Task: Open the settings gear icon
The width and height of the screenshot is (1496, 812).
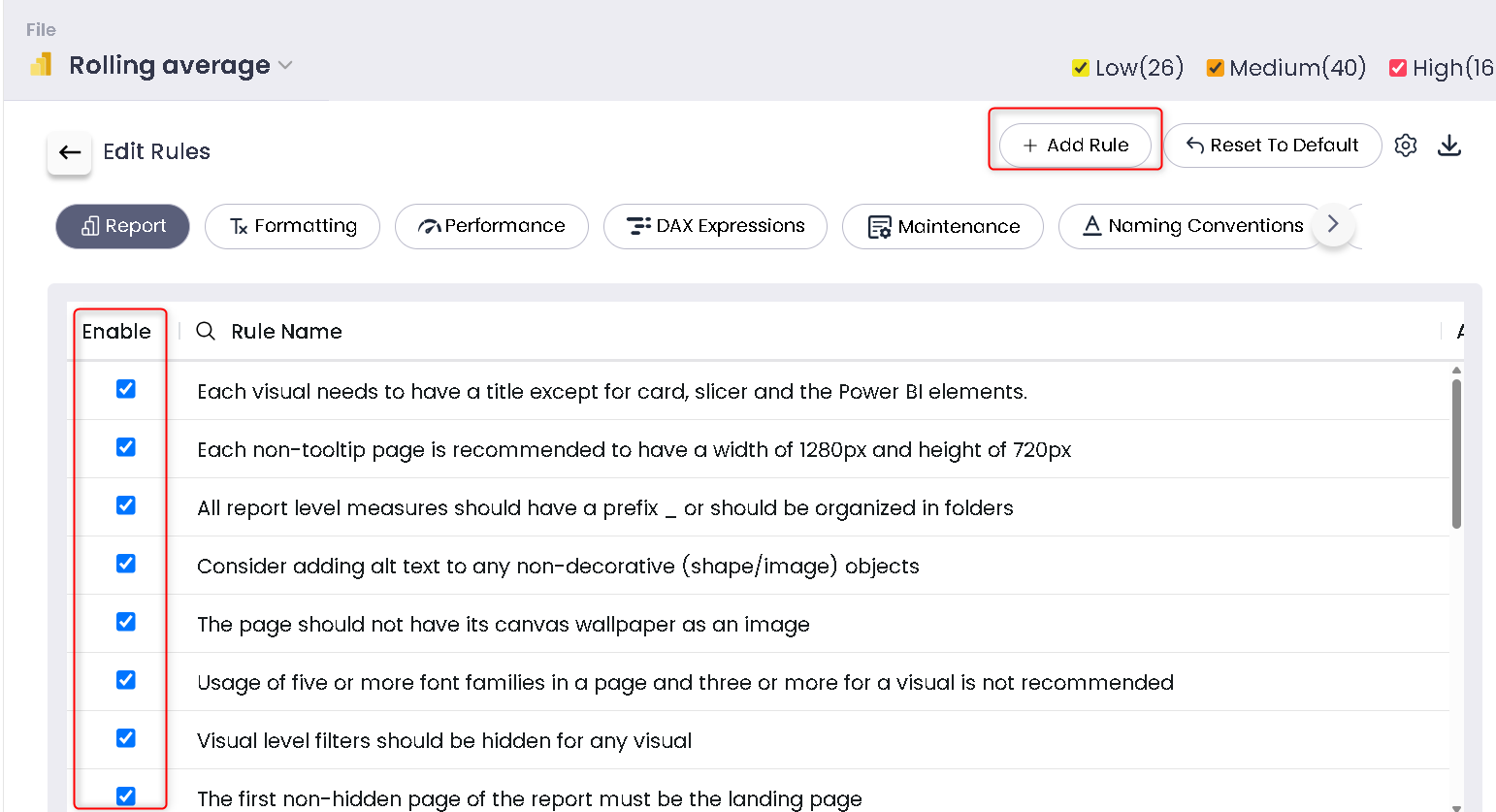Action: (1406, 146)
